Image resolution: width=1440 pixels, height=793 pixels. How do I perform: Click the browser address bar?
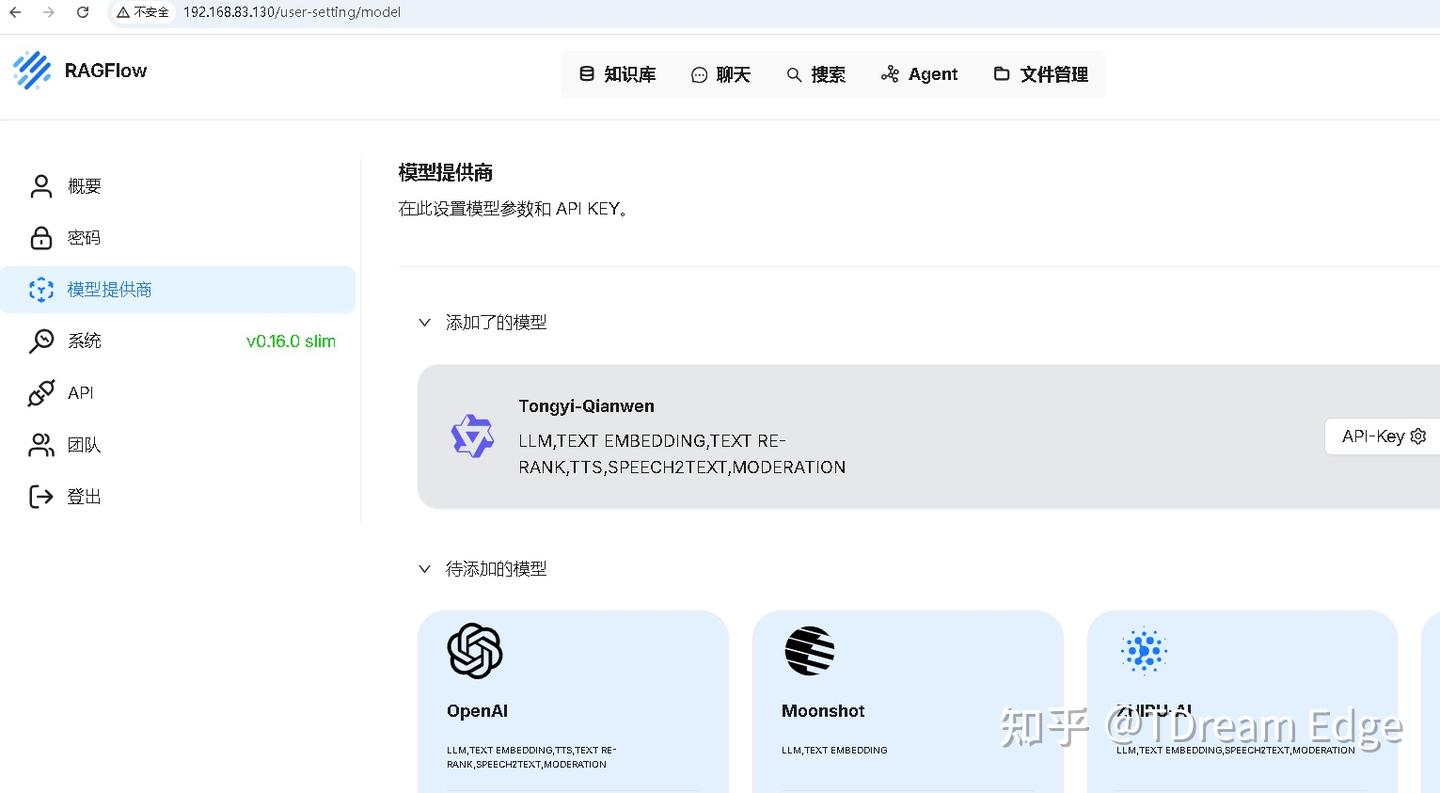tap(290, 12)
